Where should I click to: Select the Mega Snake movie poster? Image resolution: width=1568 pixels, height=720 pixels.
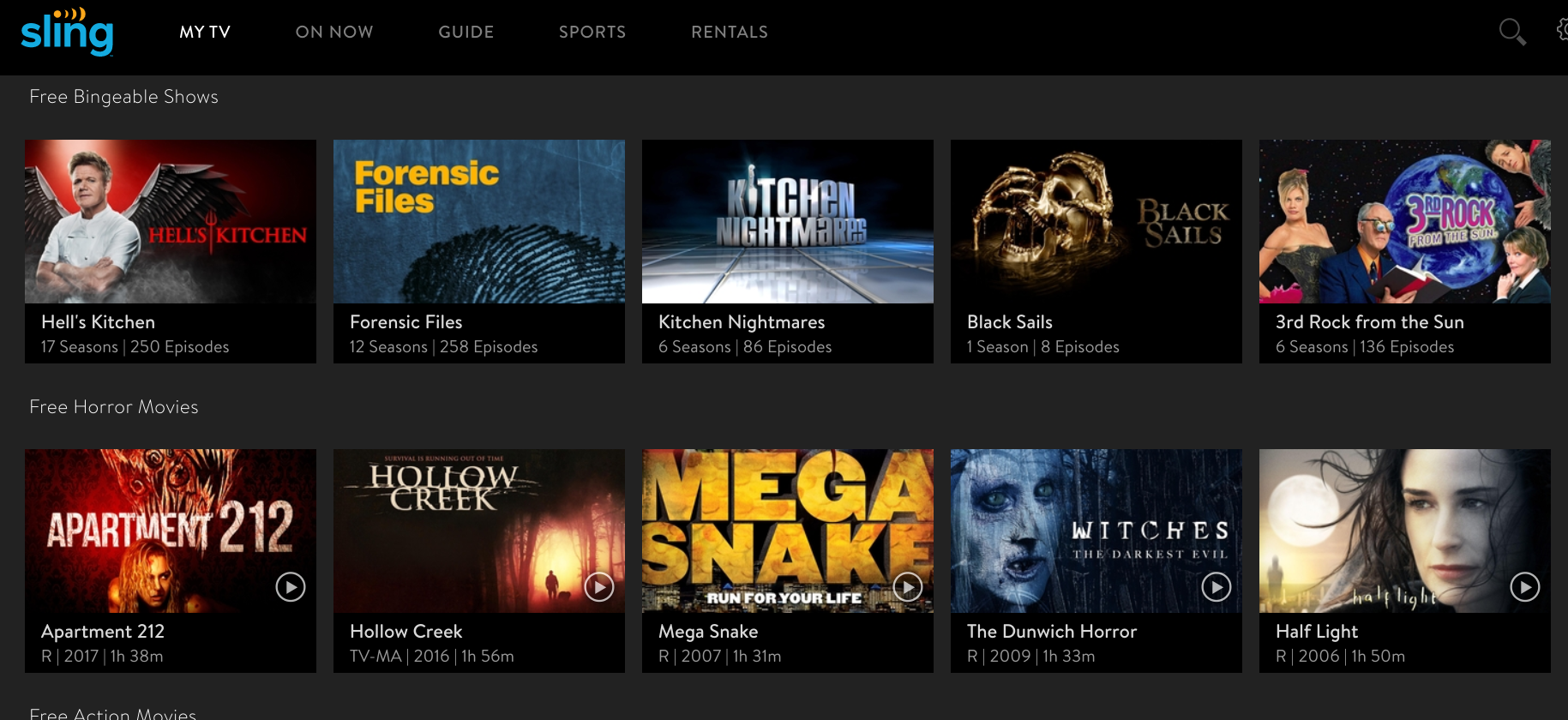click(x=788, y=531)
